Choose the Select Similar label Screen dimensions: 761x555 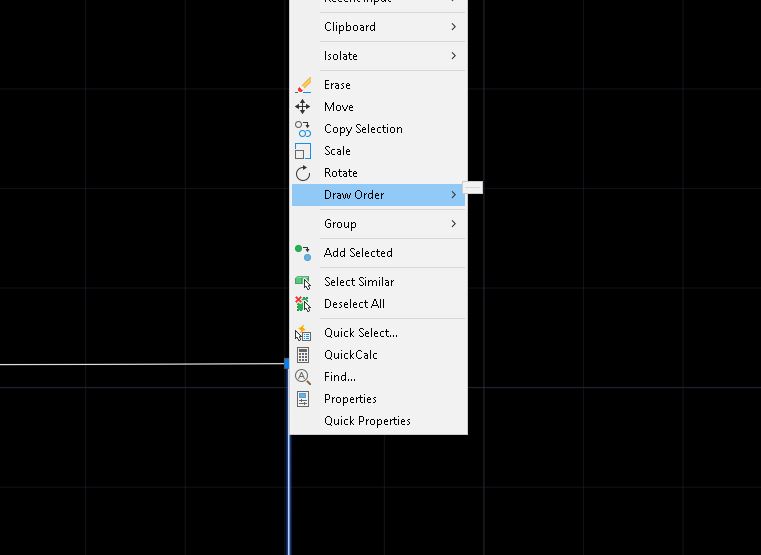pos(359,282)
